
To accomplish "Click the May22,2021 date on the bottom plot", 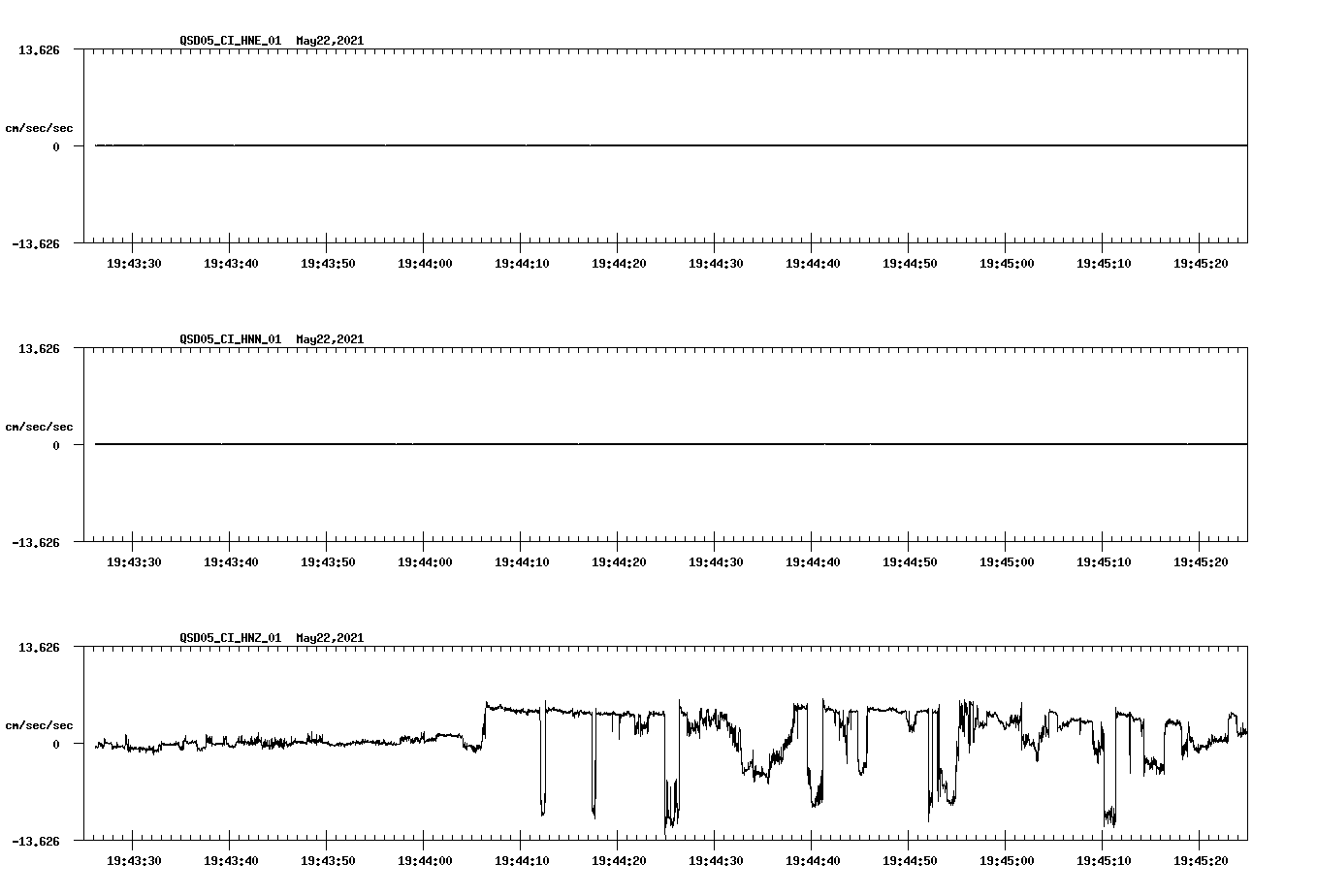I will (330, 638).
